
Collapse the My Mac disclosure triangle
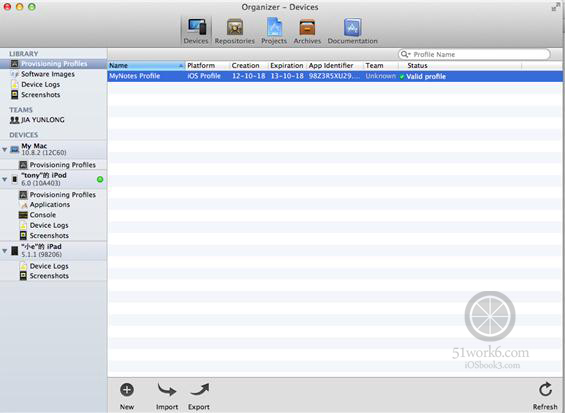coord(4,149)
